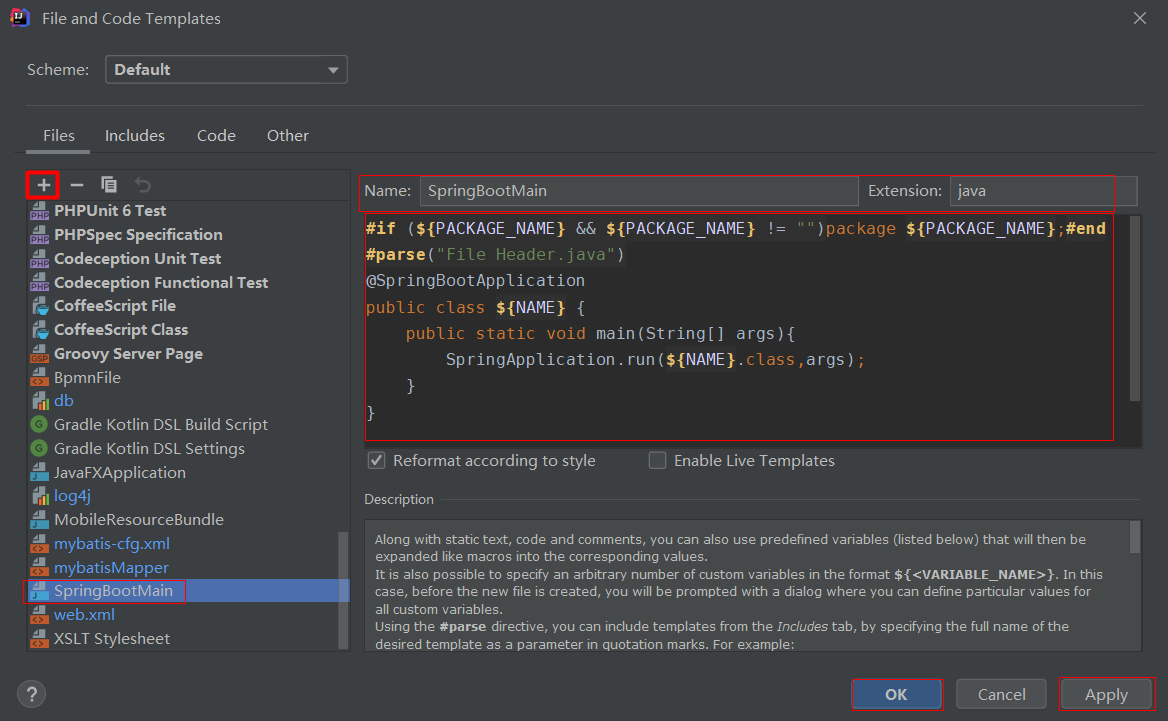The height and width of the screenshot is (721, 1168).
Task: Click the Codeception Functional Test icon
Action: [x=39, y=282]
